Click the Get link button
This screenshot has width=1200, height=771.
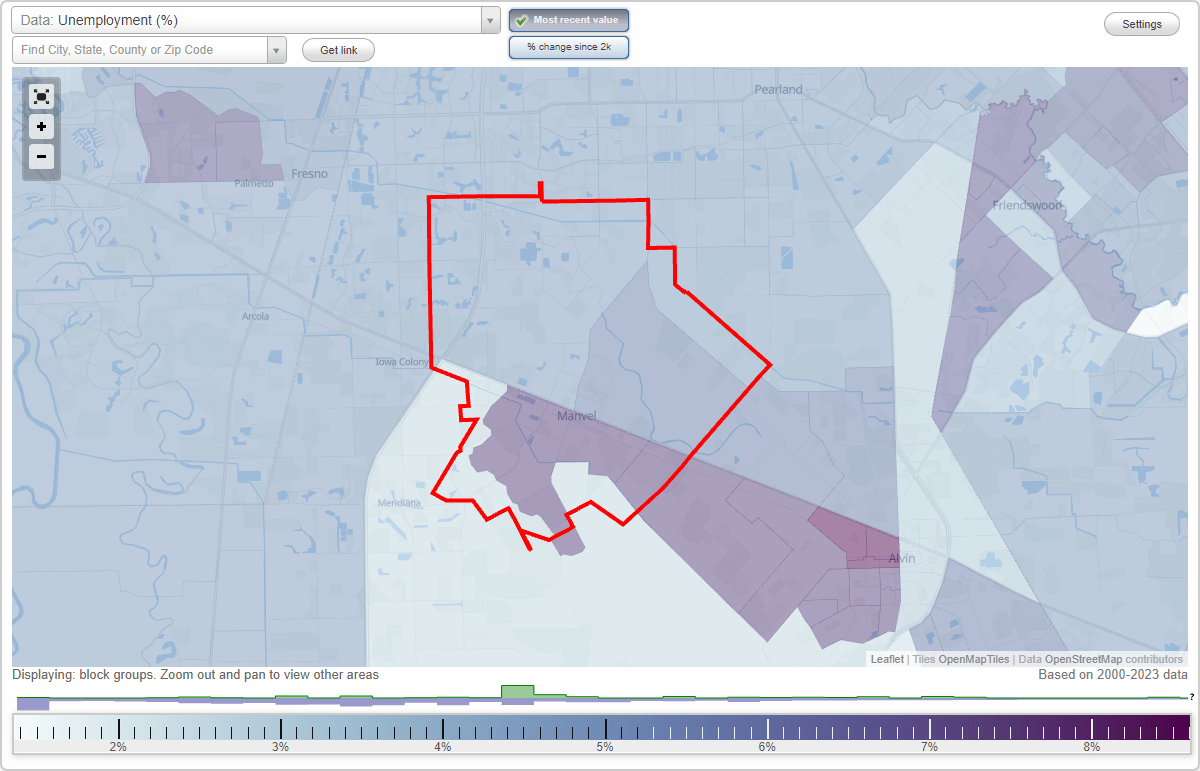[x=337, y=49]
